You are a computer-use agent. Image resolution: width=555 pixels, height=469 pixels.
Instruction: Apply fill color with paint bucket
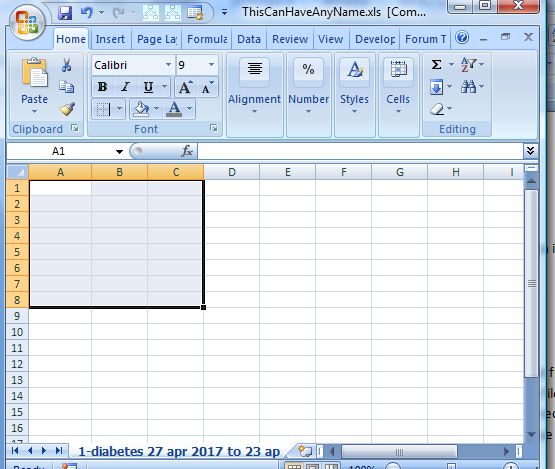point(141,109)
